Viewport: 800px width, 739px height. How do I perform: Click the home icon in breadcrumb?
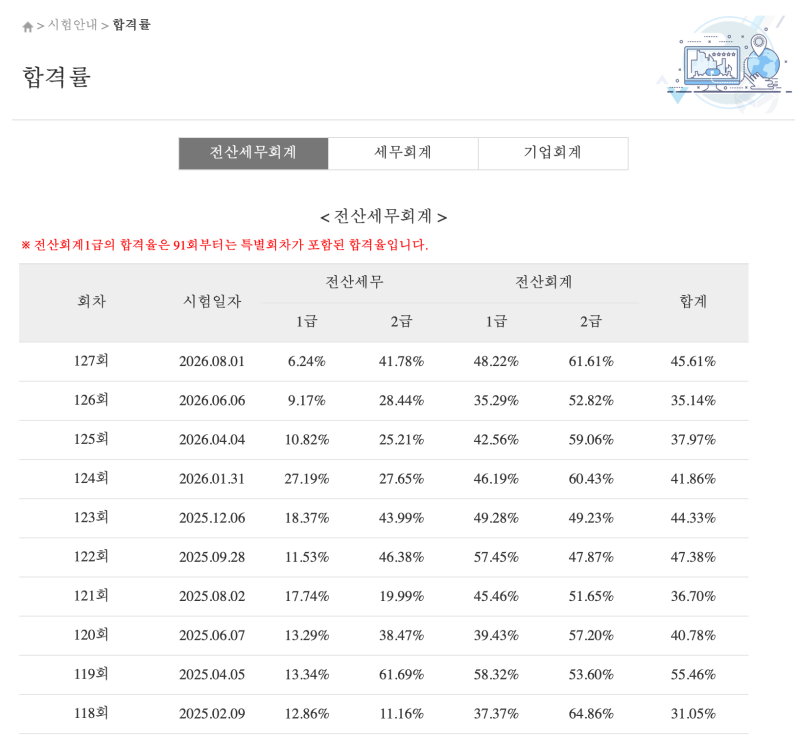[28, 27]
